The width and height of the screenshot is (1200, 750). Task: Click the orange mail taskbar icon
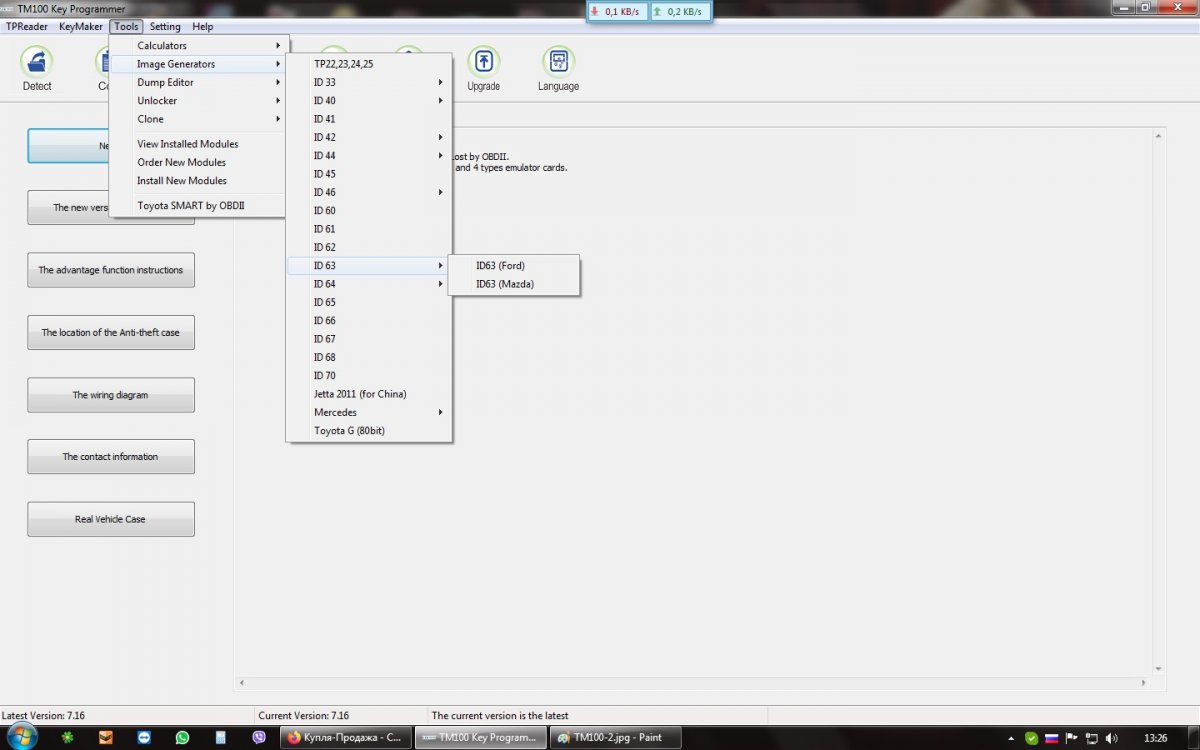(105, 737)
